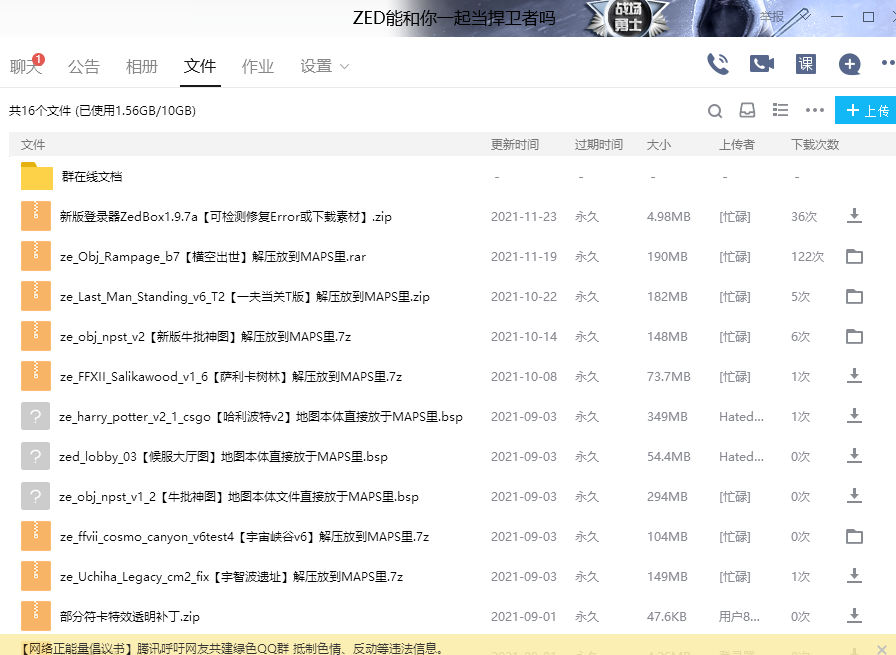Screen dimensions: 896x655
Task: Go to the 聊天 chat tab
Action: [x=25, y=67]
